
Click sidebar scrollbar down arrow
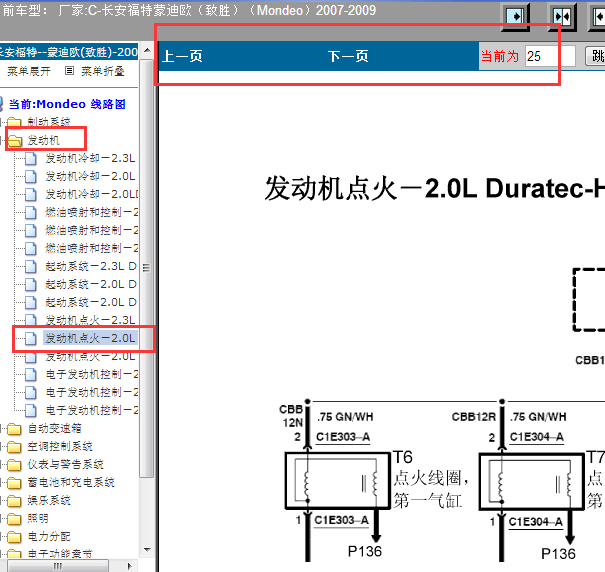(147, 550)
